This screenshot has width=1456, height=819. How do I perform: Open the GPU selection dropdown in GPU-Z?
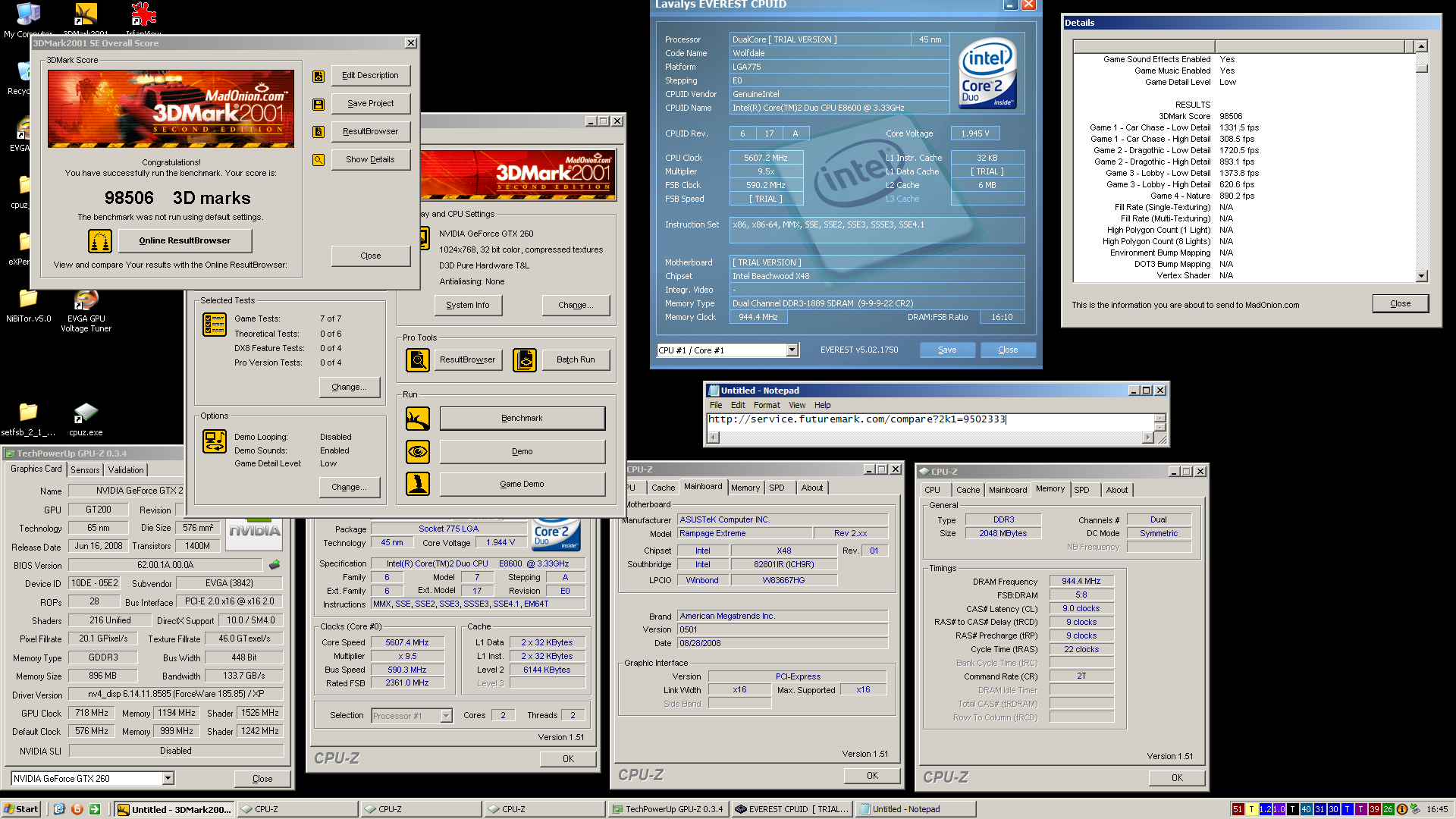168,779
